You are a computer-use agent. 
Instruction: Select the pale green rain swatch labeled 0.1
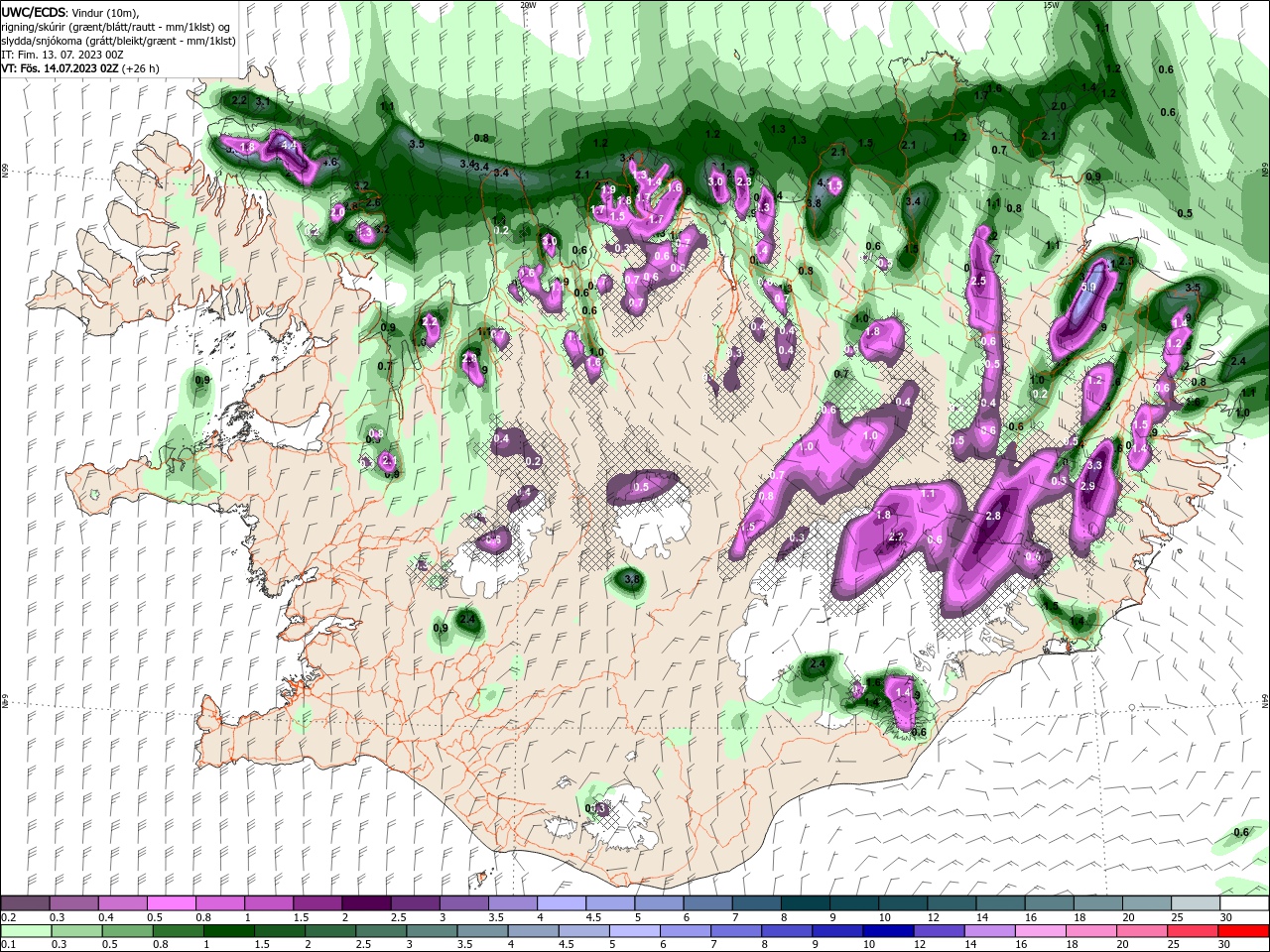click(x=25, y=931)
